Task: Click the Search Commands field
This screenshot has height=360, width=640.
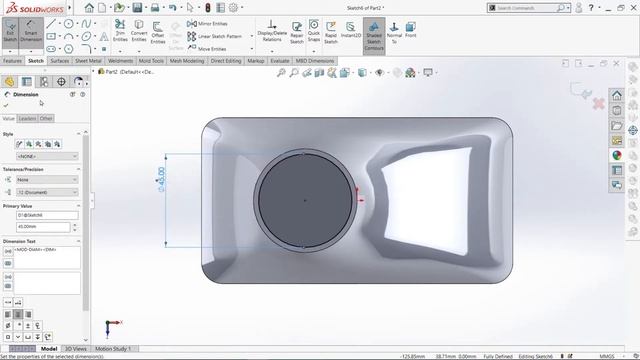Action: (x=527, y=8)
